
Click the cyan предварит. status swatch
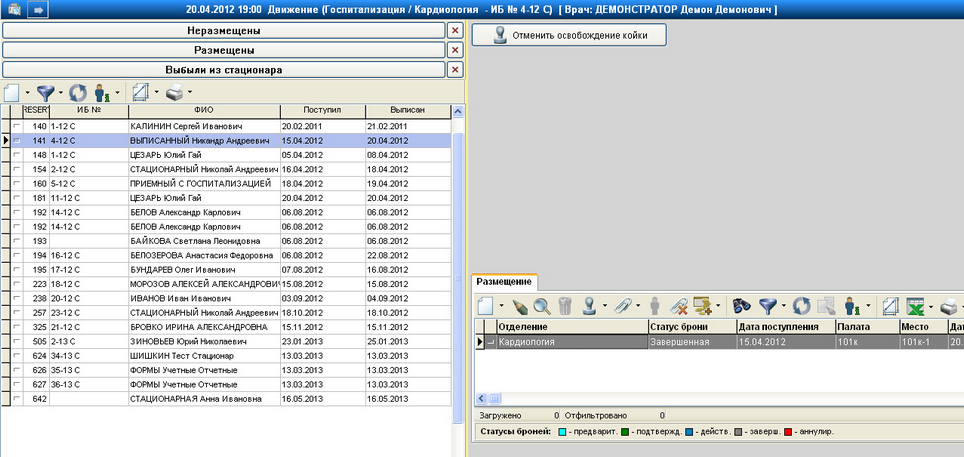[561, 432]
